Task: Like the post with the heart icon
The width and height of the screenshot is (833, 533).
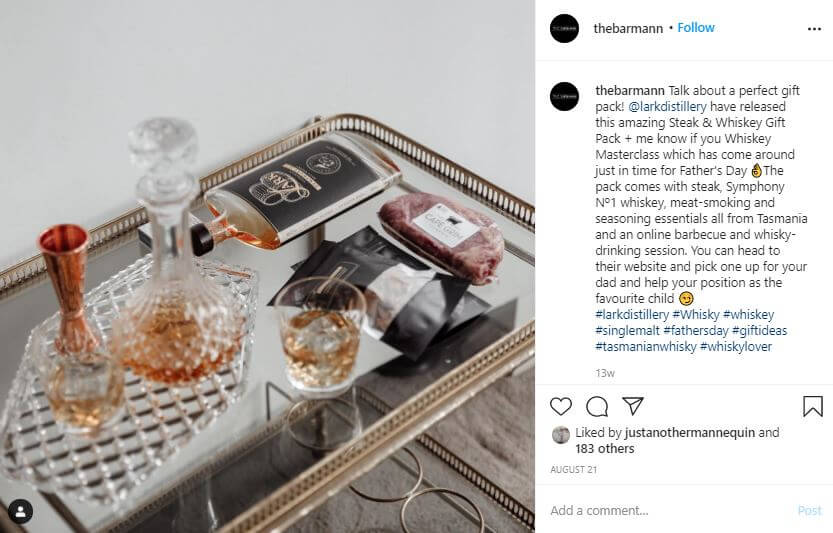Action: click(560, 407)
